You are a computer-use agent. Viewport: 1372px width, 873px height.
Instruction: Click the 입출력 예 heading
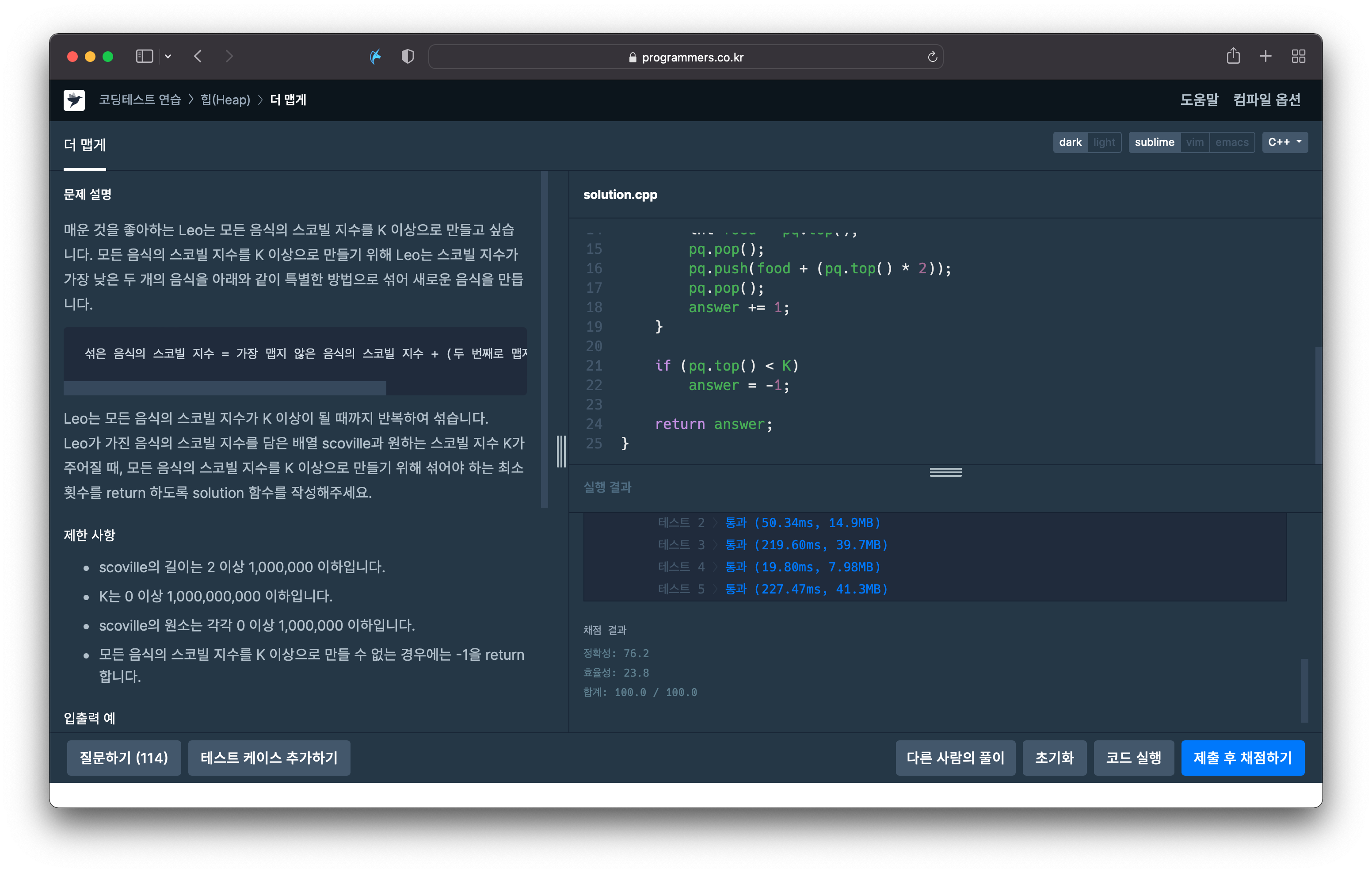[89, 718]
